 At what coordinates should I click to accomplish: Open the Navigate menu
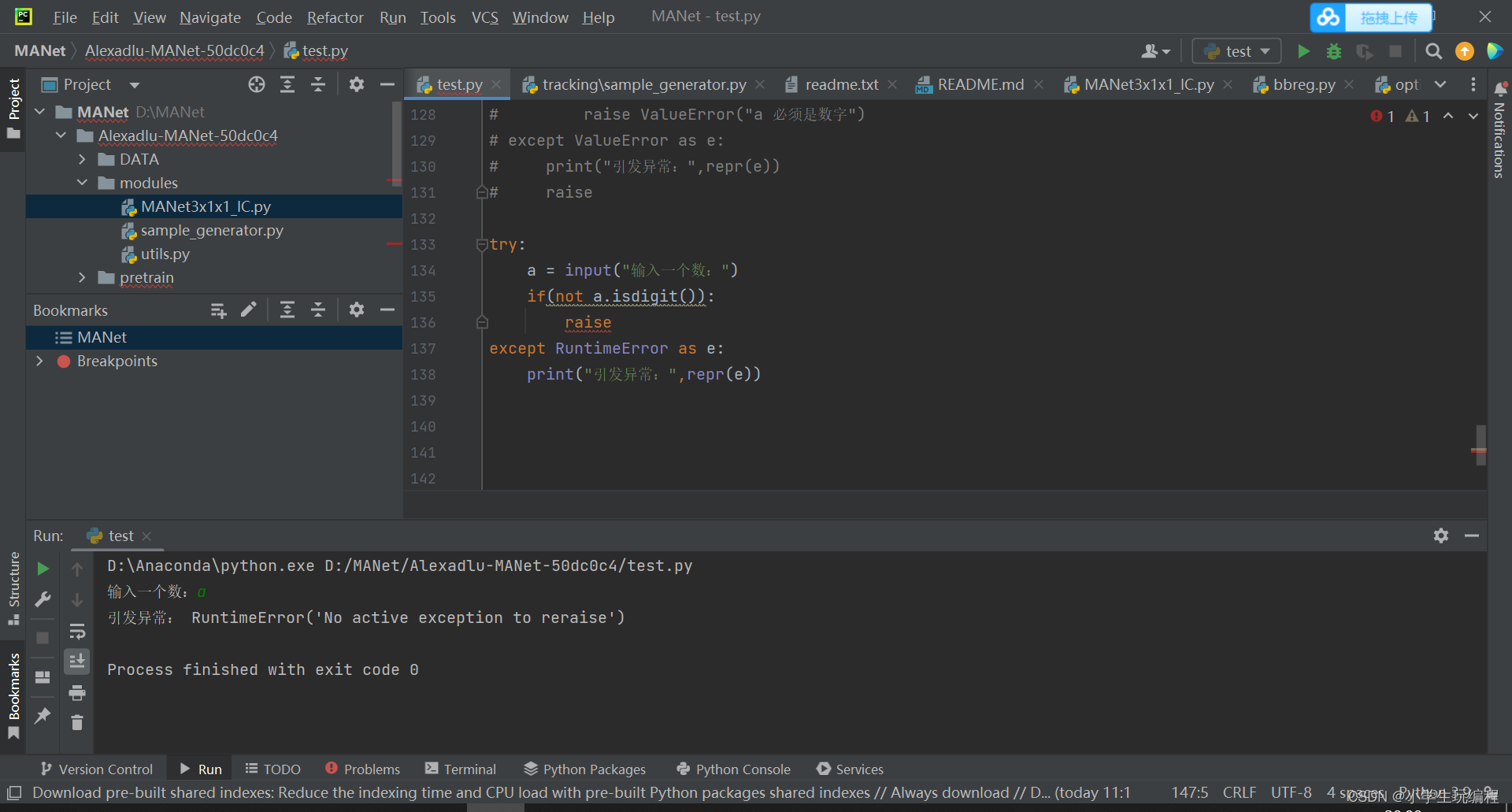pos(210,17)
